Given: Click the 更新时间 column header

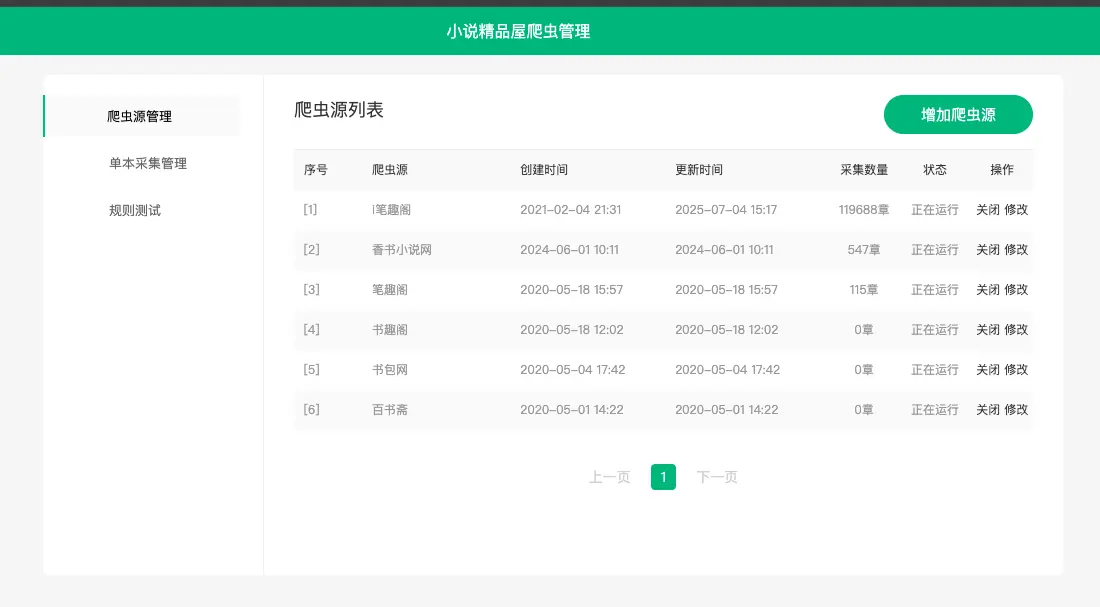Looking at the screenshot, I should tap(699, 170).
